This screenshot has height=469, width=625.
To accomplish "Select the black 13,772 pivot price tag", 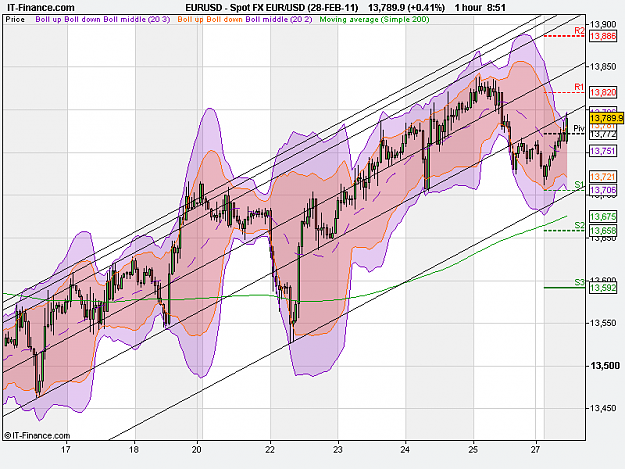I will pyautogui.click(x=603, y=134).
